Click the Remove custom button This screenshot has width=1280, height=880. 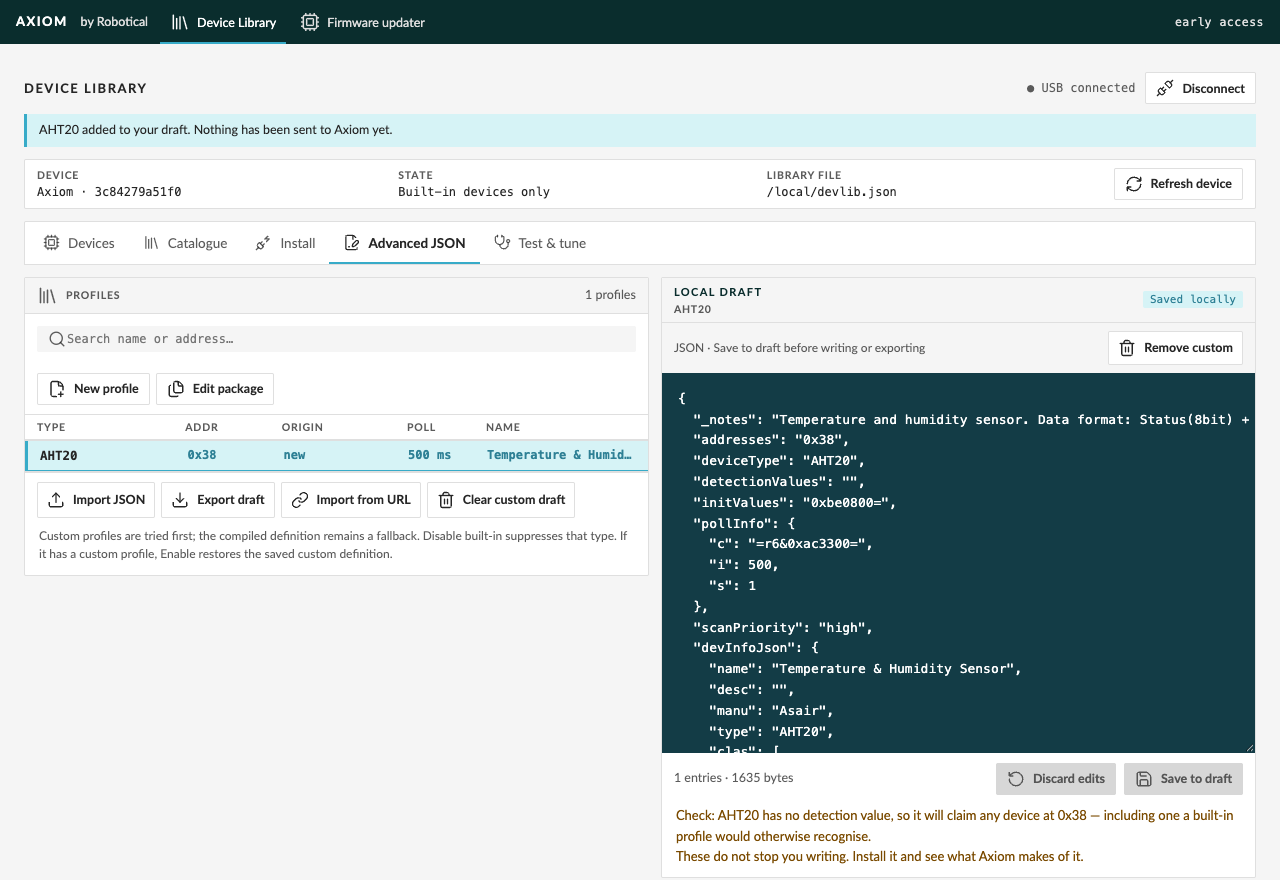[1175, 348]
